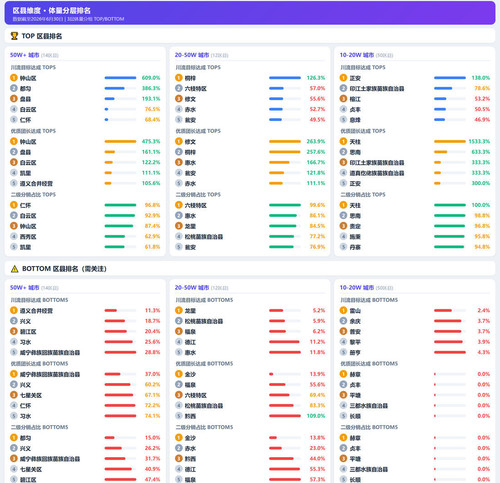500x483 pixels.
Task: Click the 166.7% value
Action: [x=316, y=162]
